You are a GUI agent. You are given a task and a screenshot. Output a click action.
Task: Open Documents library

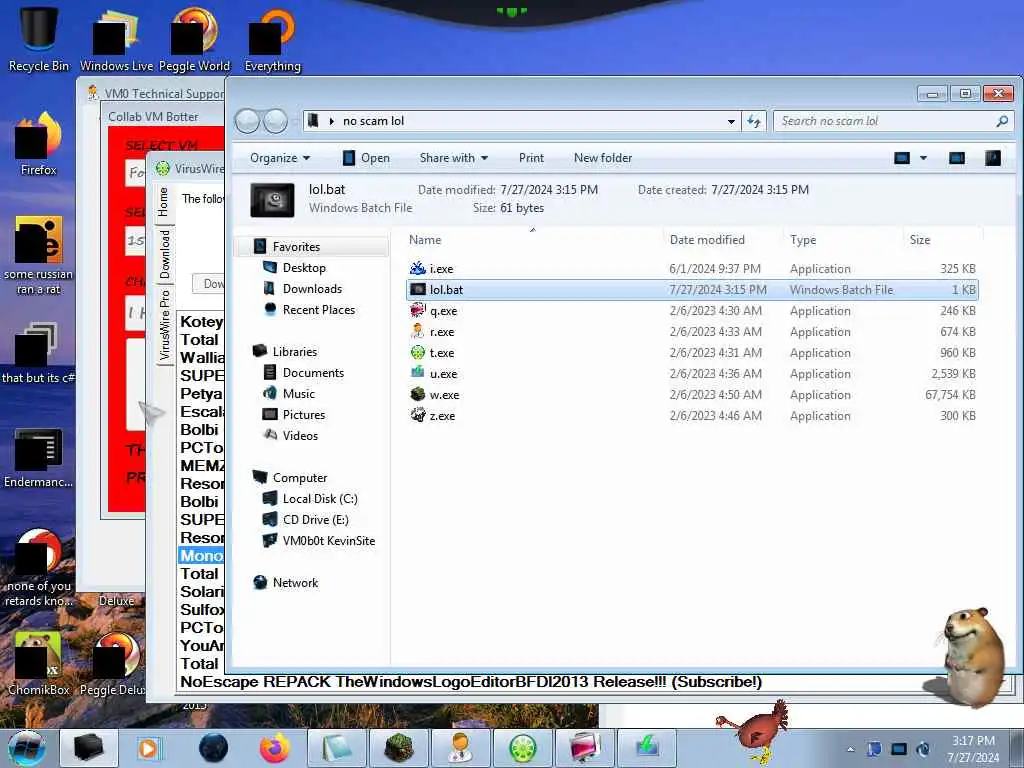point(313,372)
